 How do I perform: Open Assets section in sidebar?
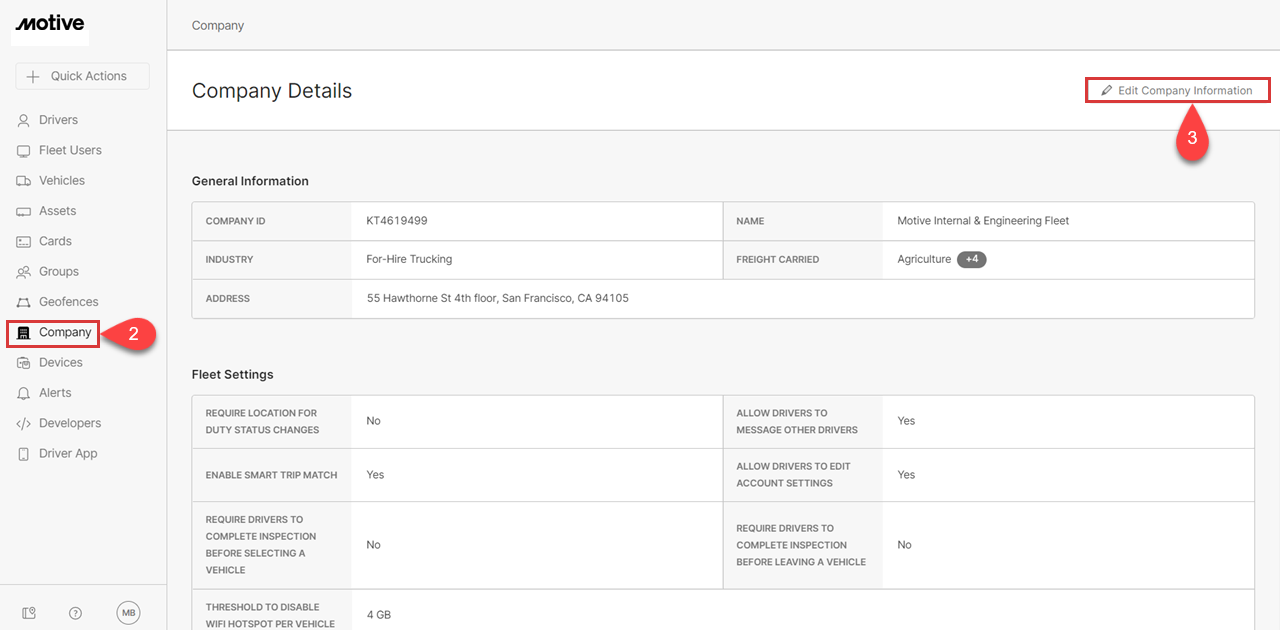click(57, 211)
